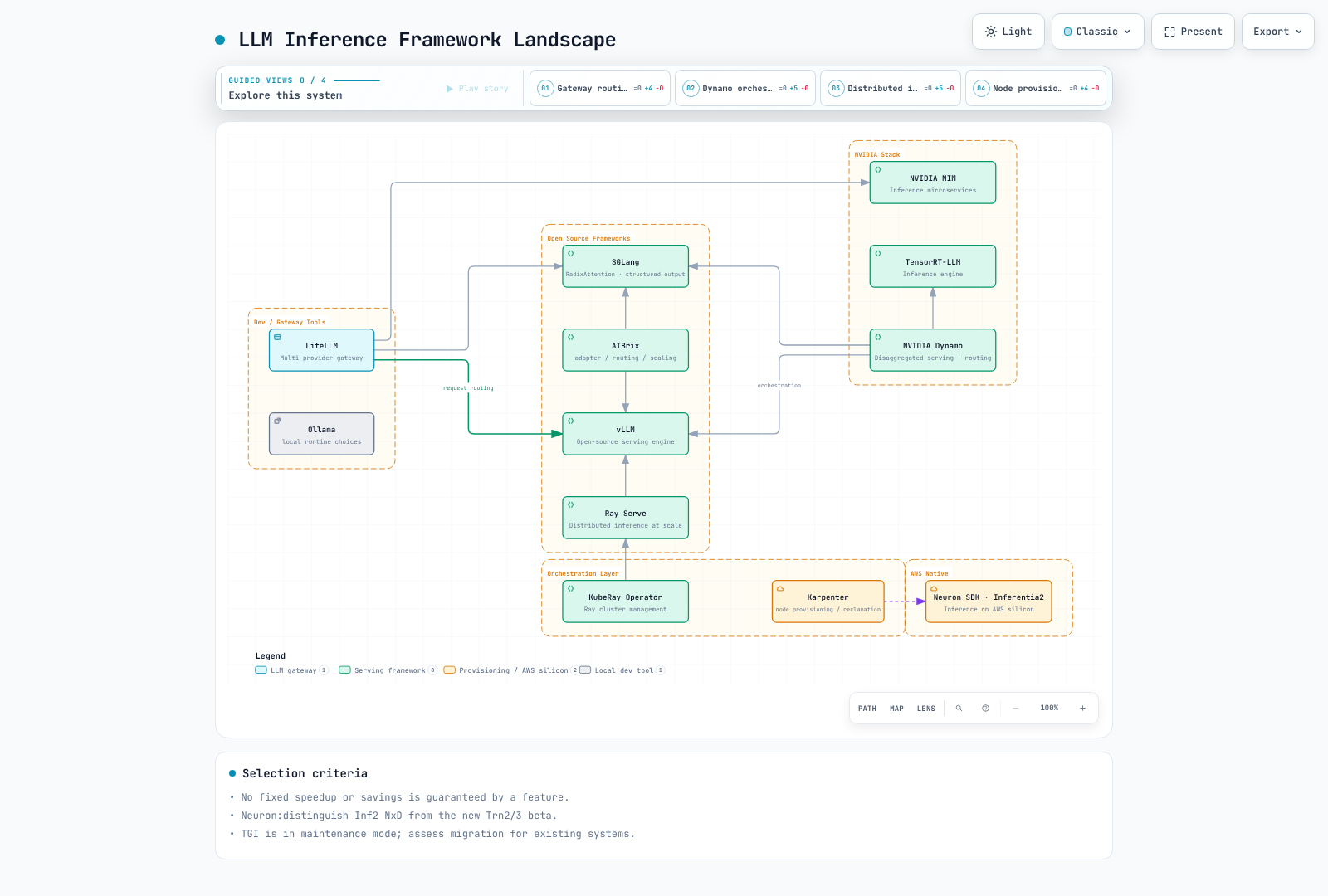This screenshot has width=1328, height=896.
Task: Toggle LLM gateway legend filter
Action: [x=291, y=670]
